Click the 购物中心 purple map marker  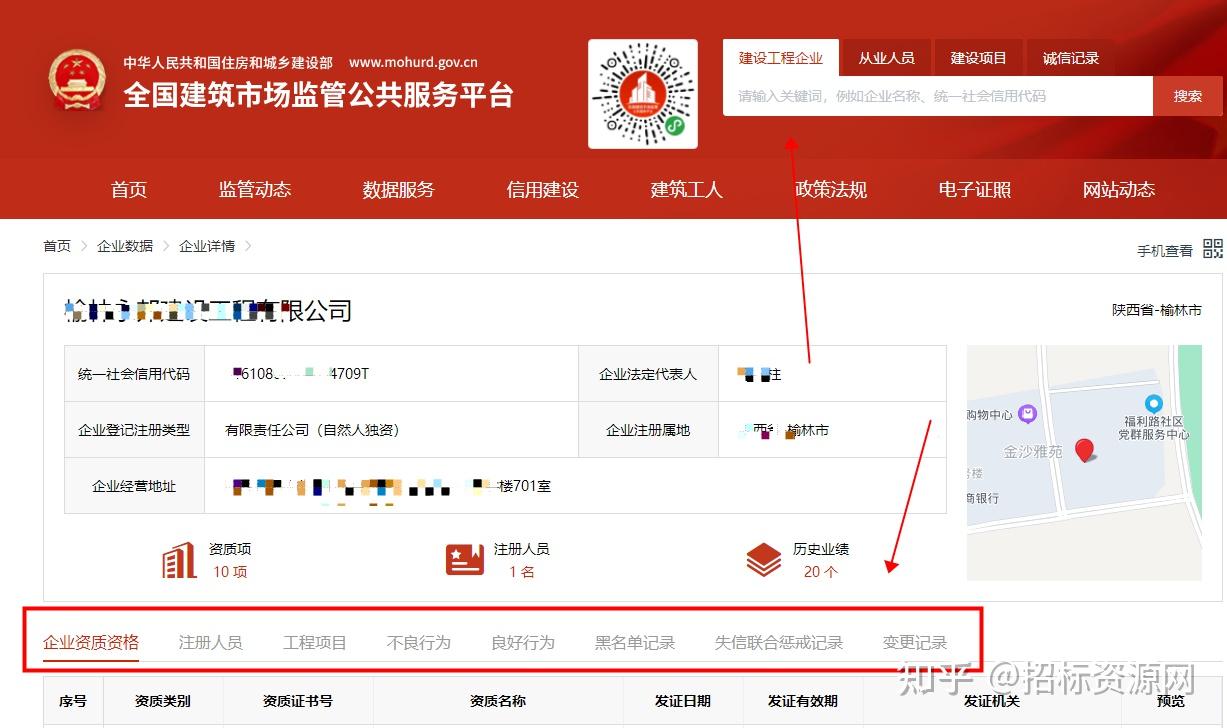click(1027, 413)
